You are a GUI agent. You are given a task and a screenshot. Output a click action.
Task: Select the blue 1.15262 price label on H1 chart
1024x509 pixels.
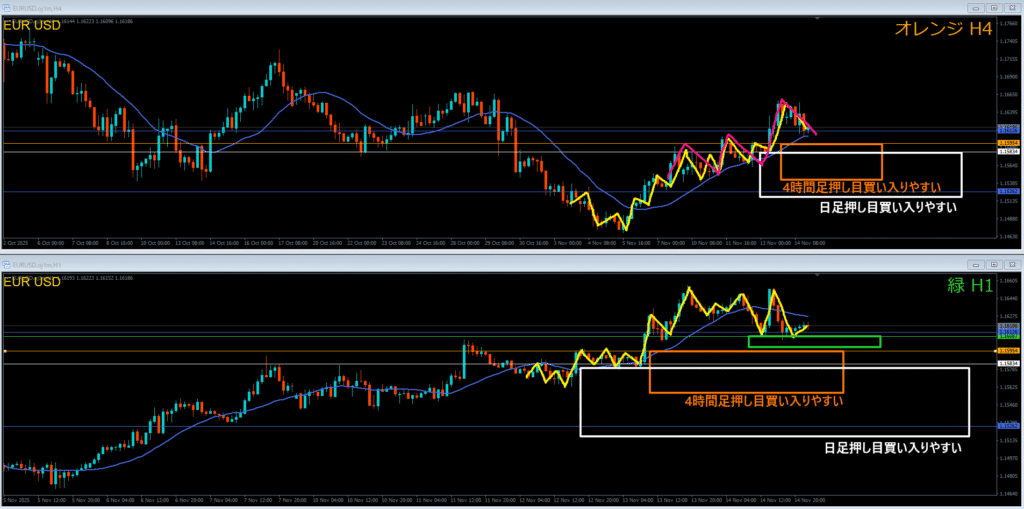pyautogui.click(x=1010, y=426)
